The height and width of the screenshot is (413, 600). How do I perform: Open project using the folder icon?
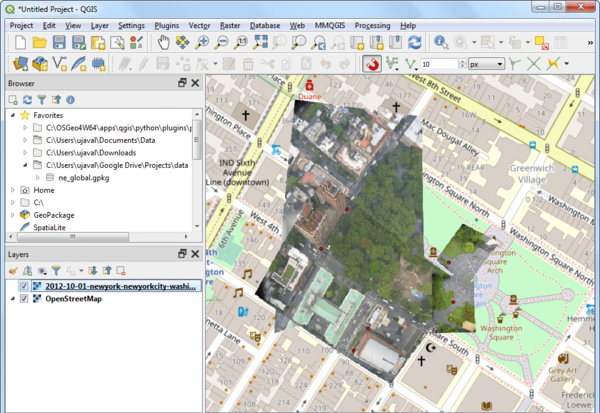(x=39, y=42)
